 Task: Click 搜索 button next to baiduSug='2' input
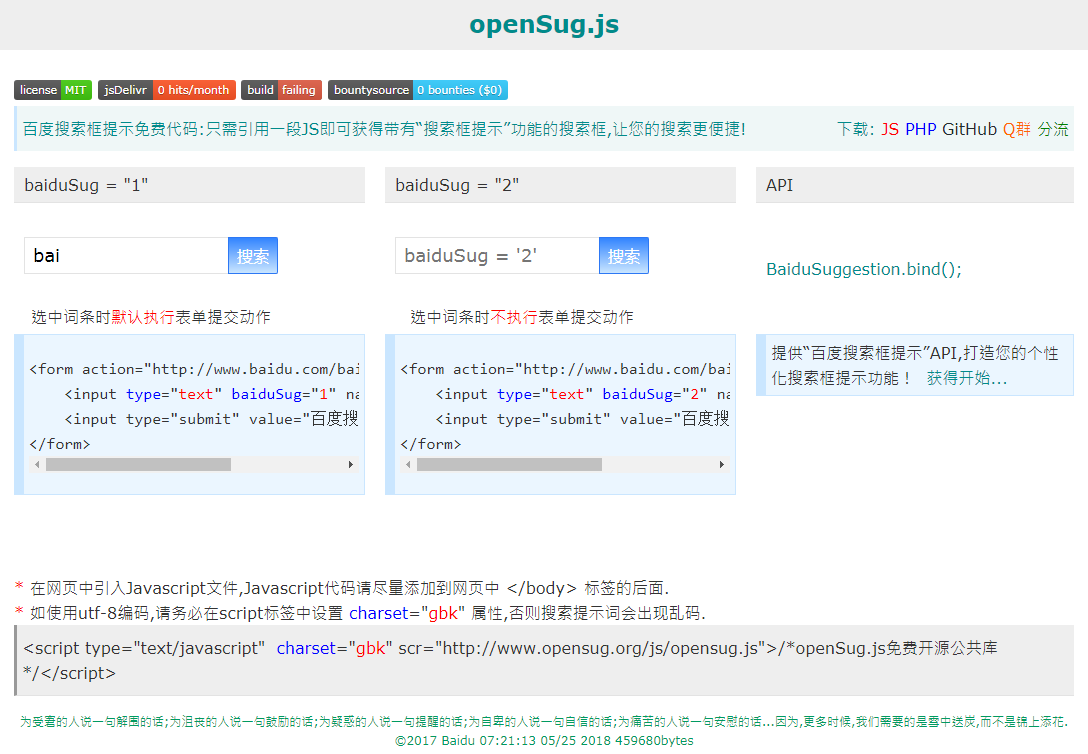[x=624, y=255]
